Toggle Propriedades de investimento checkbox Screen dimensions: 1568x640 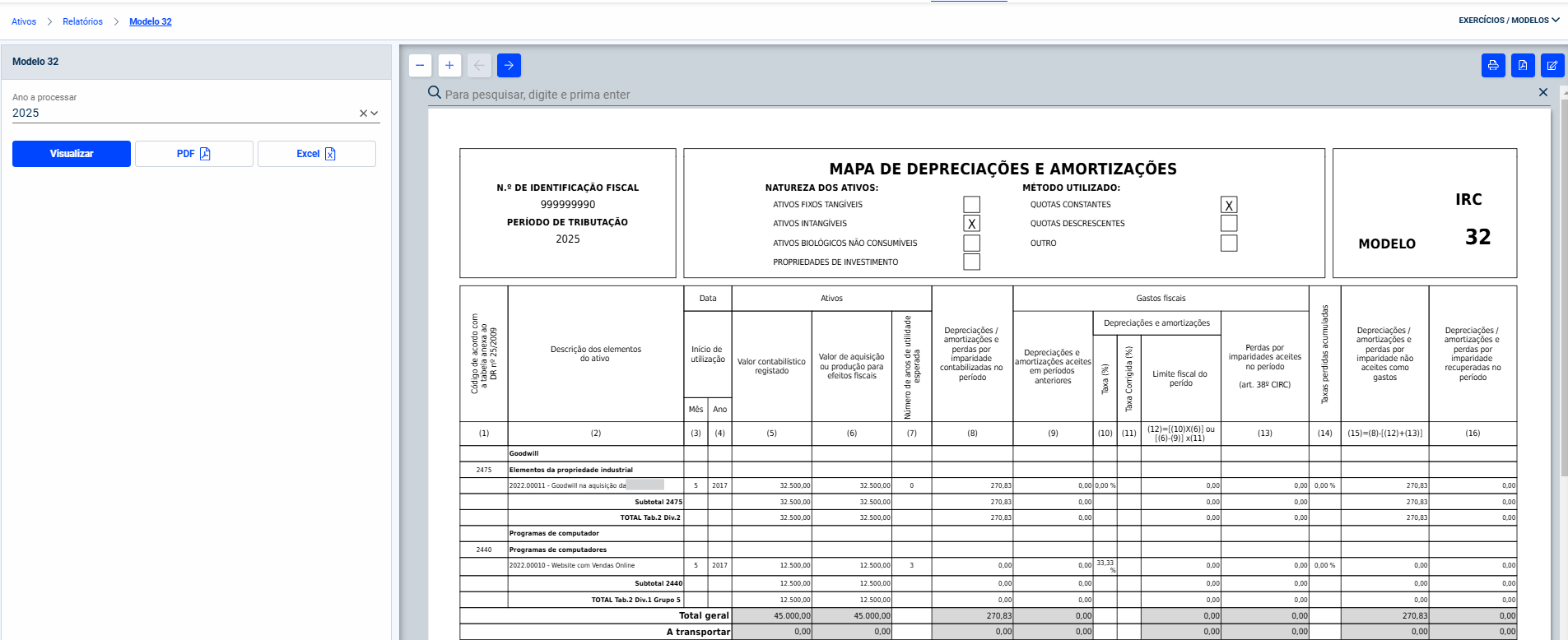pyautogui.click(x=972, y=262)
